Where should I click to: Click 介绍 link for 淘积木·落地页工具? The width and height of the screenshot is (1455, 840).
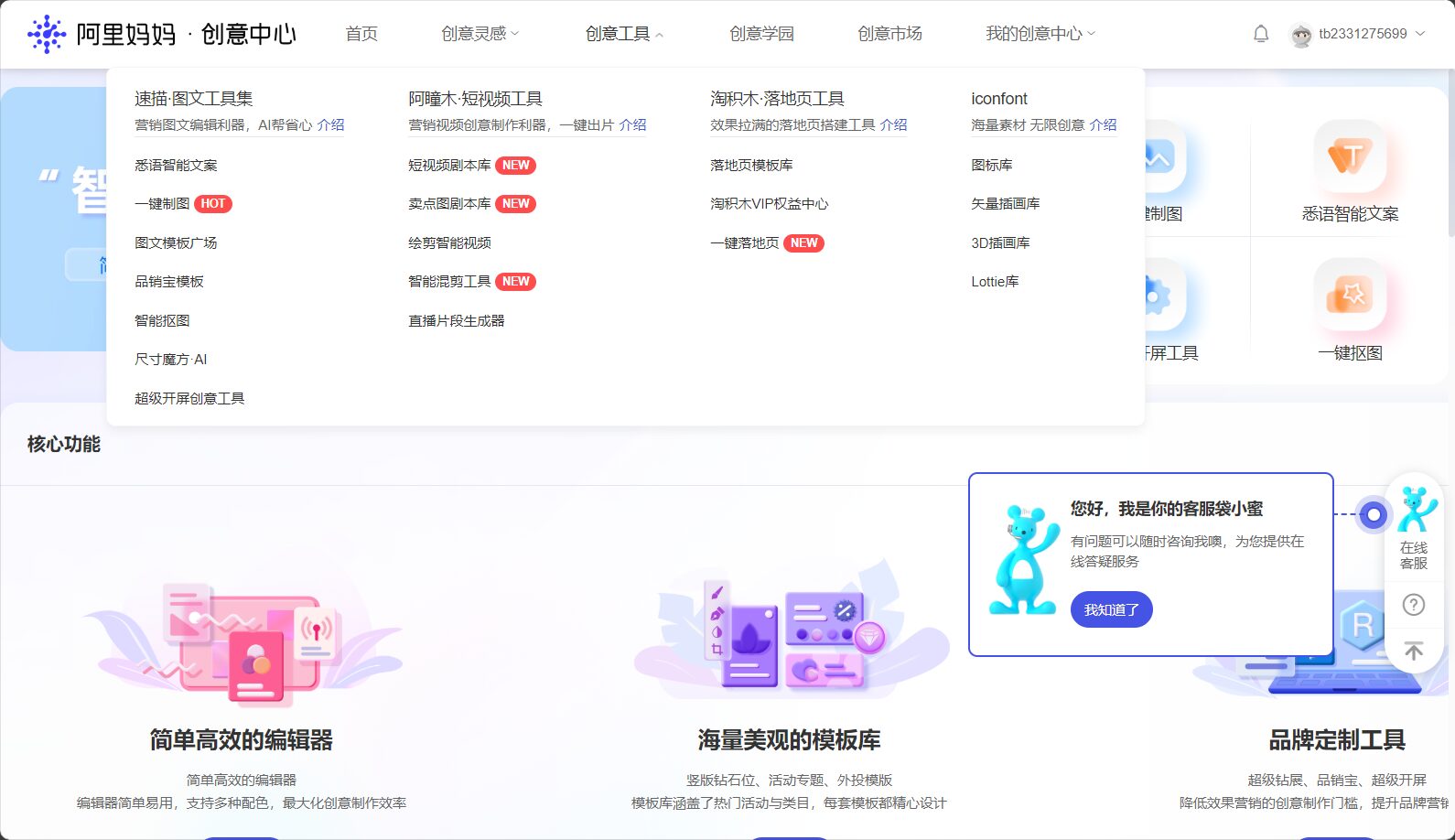coord(893,125)
